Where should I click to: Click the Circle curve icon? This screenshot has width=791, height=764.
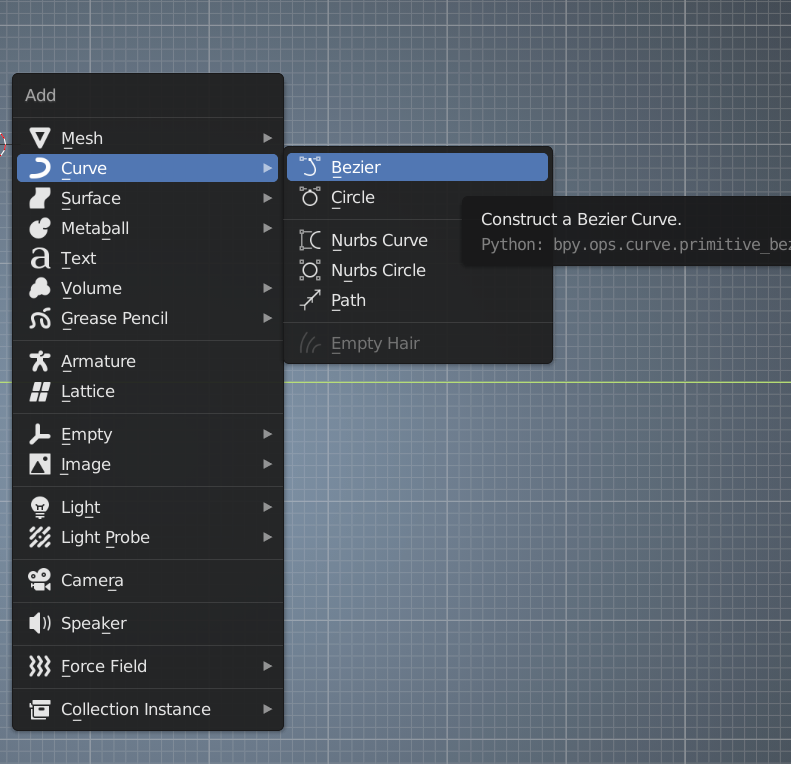click(310, 197)
